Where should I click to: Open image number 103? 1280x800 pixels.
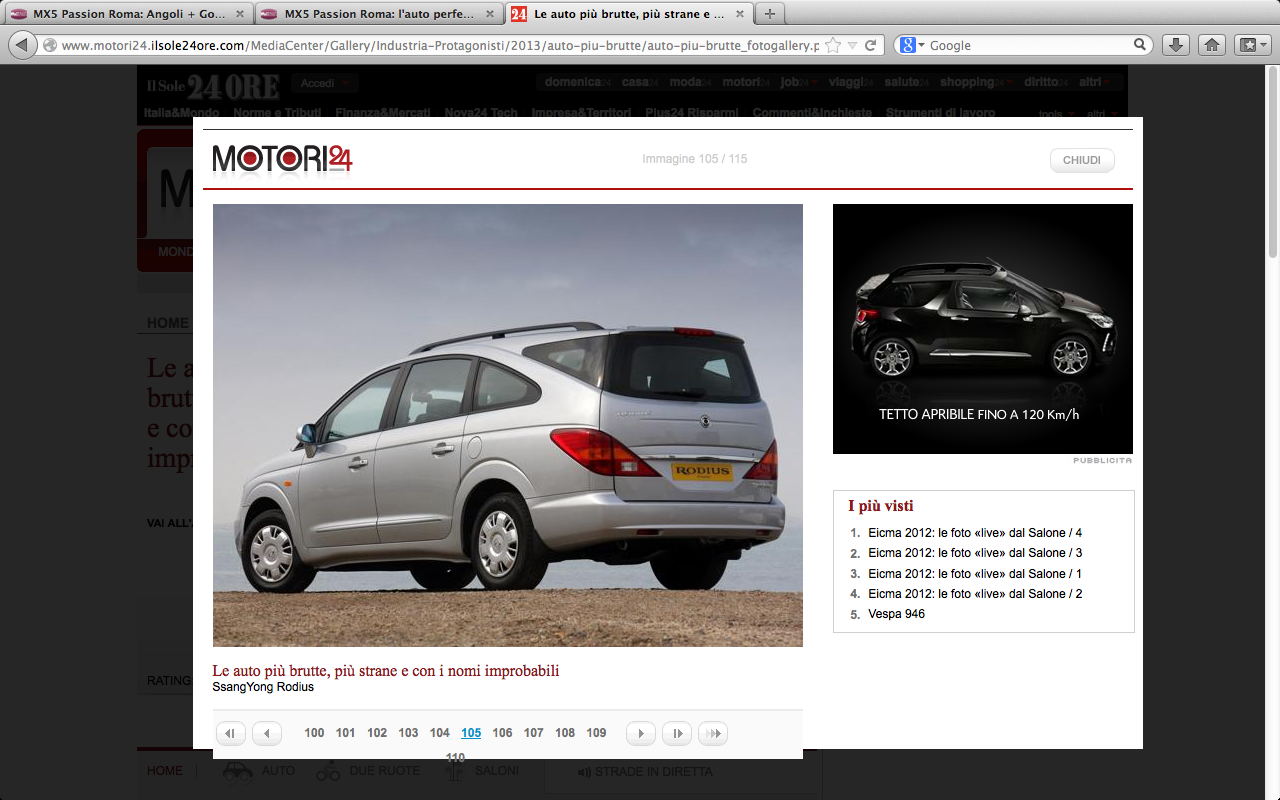408,733
